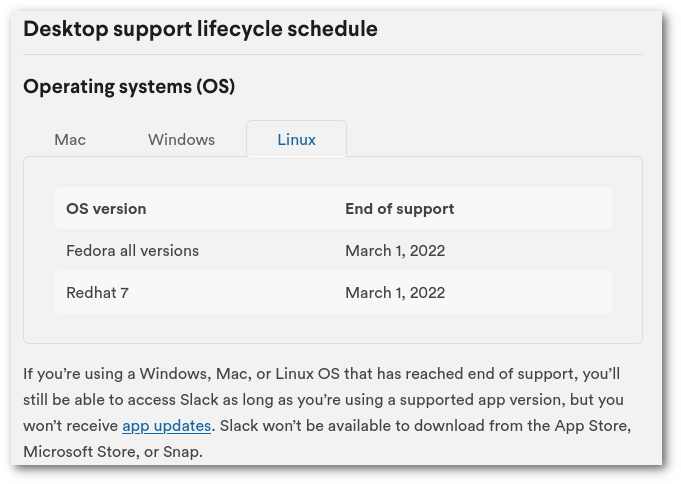Click the phrase reached end of support
The height and width of the screenshot is (484, 681).
click(489, 374)
